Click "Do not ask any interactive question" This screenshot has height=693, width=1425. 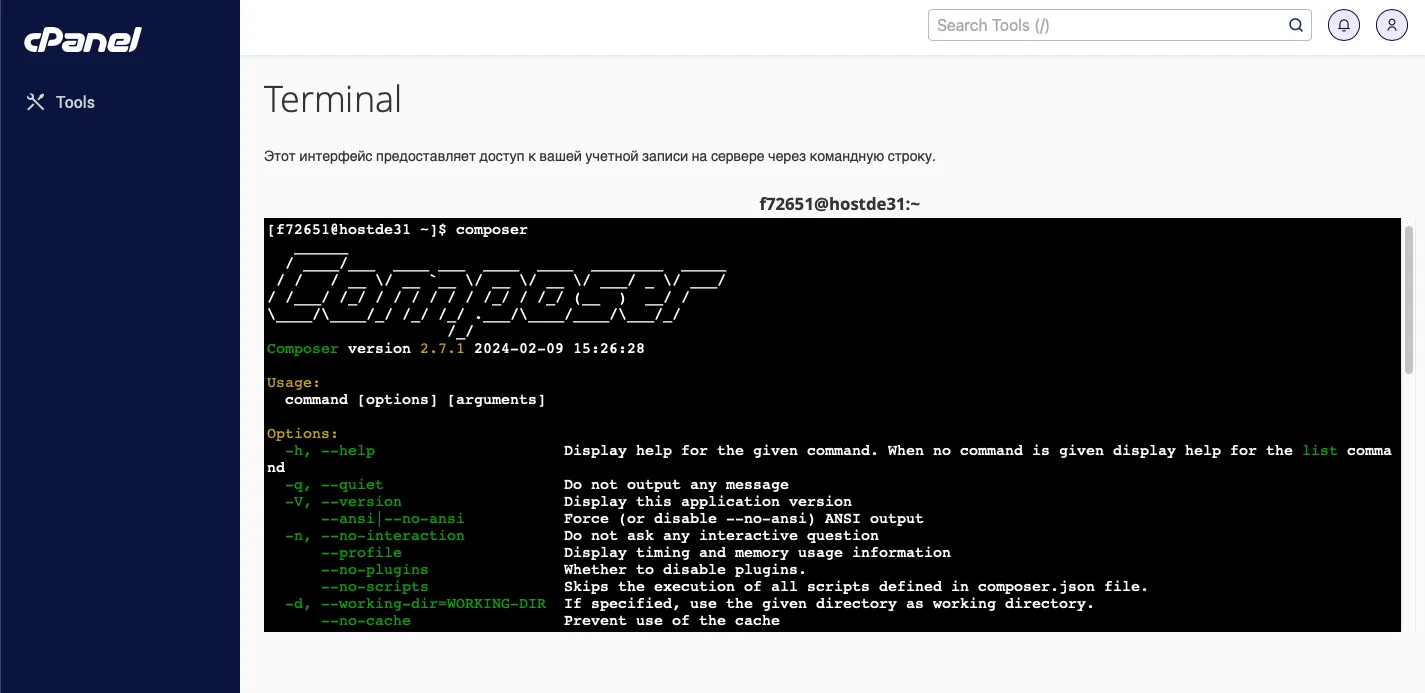pos(721,536)
